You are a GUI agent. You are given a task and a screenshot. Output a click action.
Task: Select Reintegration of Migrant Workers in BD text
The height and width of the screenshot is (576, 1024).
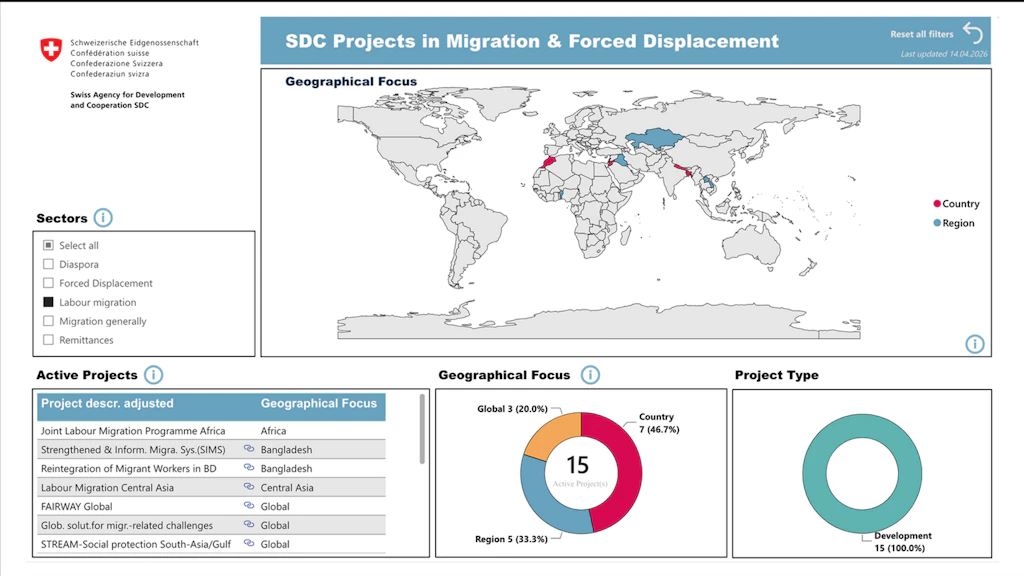pyautogui.click(x=128, y=468)
